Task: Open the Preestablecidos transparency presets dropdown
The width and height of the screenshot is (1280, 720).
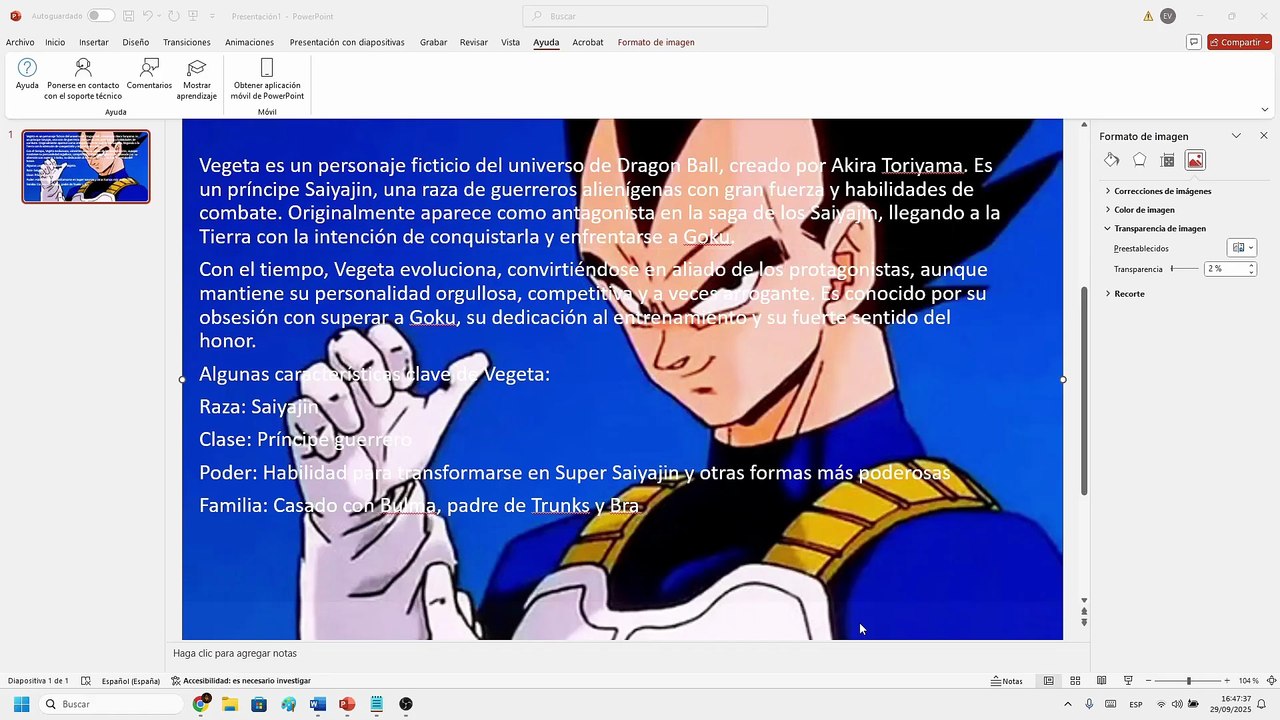Action: [1241, 248]
